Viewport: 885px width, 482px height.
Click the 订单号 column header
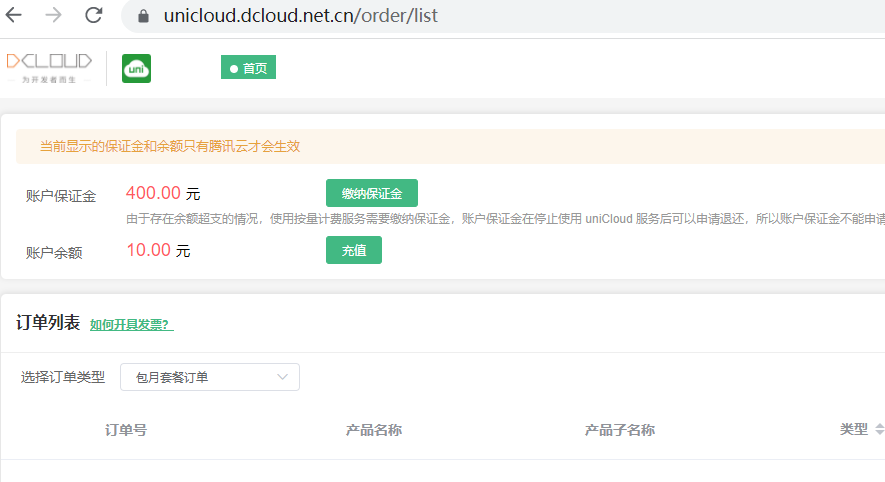pyautogui.click(x=126, y=430)
